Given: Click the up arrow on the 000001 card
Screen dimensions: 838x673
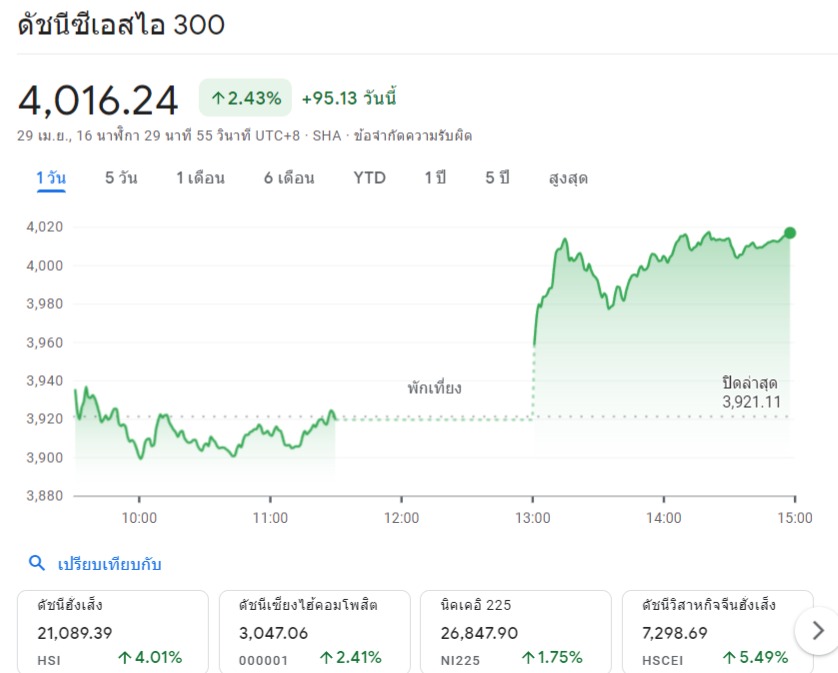Looking at the screenshot, I should (326, 658).
